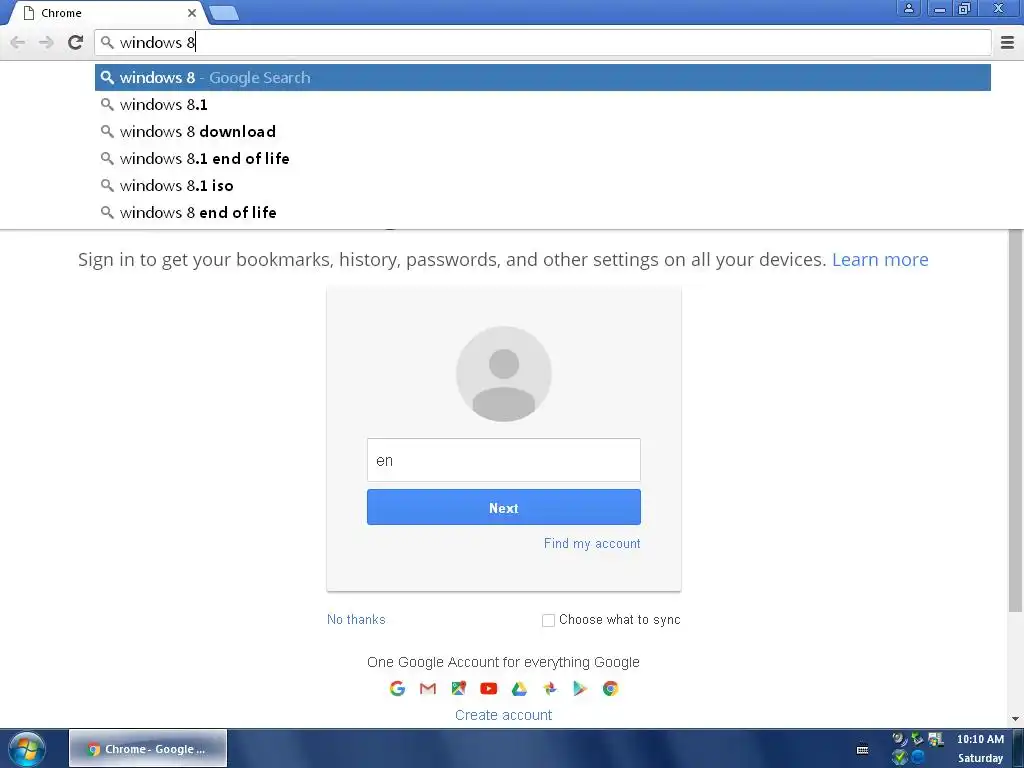Click the Google Drive icon
The image size is (1024, 768).
pyautogui.click(x=519, y=688)
